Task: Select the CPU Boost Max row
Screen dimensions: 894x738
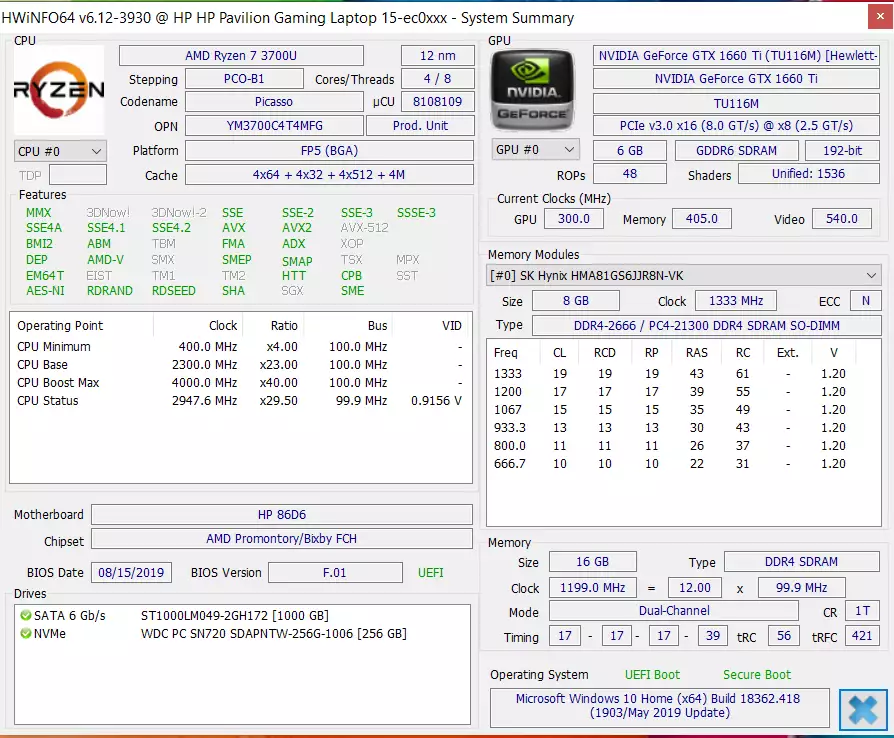Action: click(240, 383)
